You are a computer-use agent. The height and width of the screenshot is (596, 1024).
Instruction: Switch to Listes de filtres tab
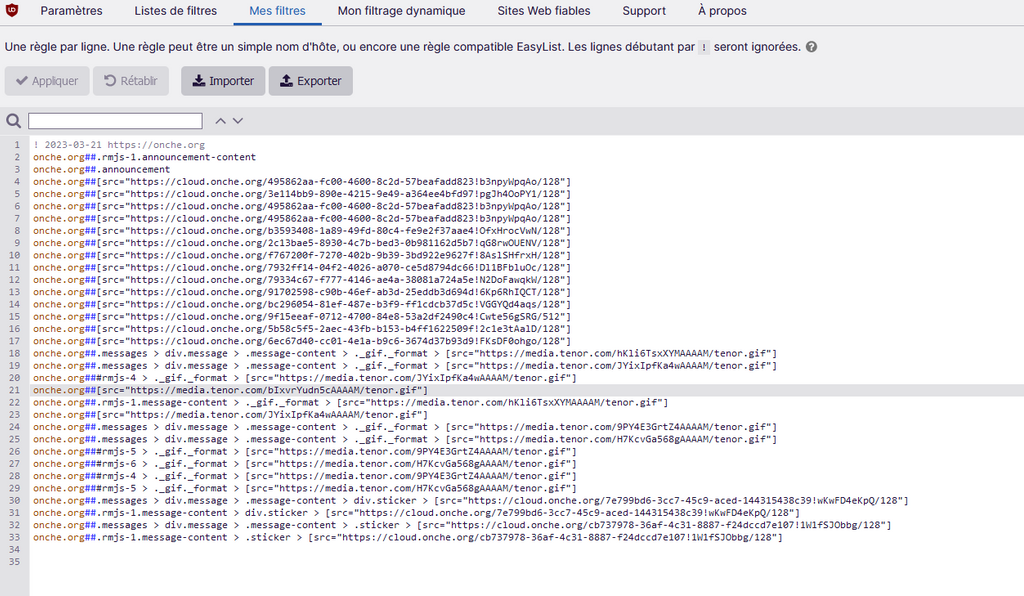175,11
